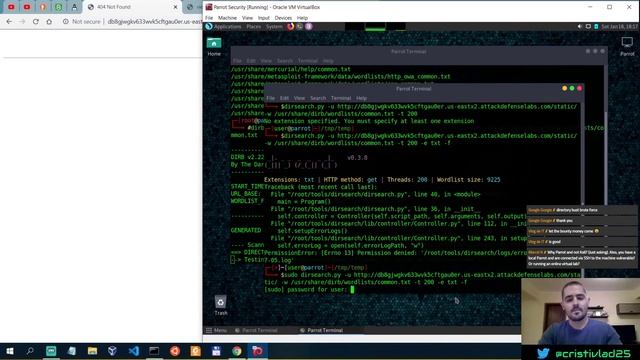Image resolution: width=640 pixels, height=360 pixels.
Task: Open Chrome home page
Action: point(49,22)
